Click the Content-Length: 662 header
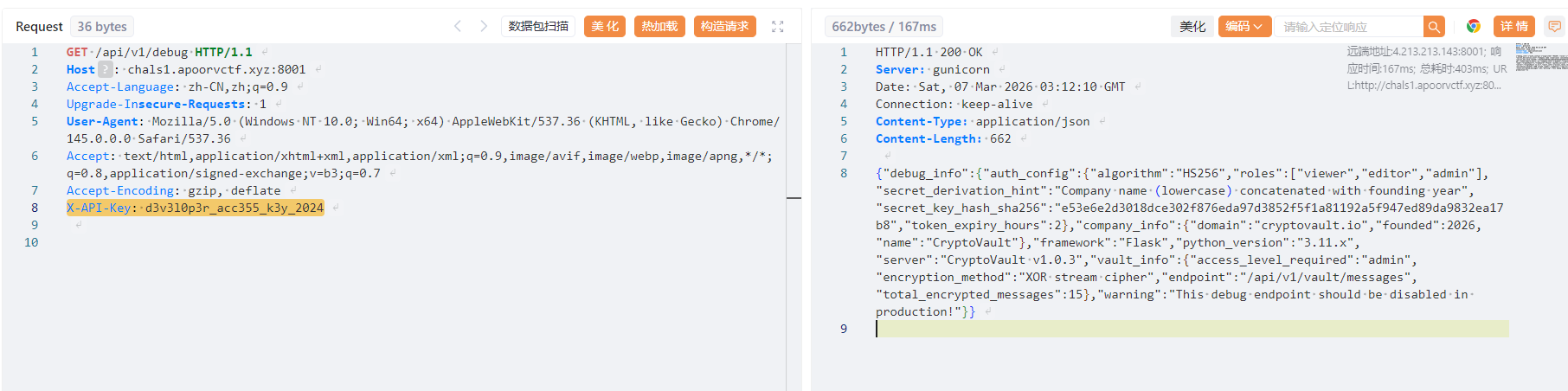This screenshot has height=391, width=1568. tap(943, 138)
